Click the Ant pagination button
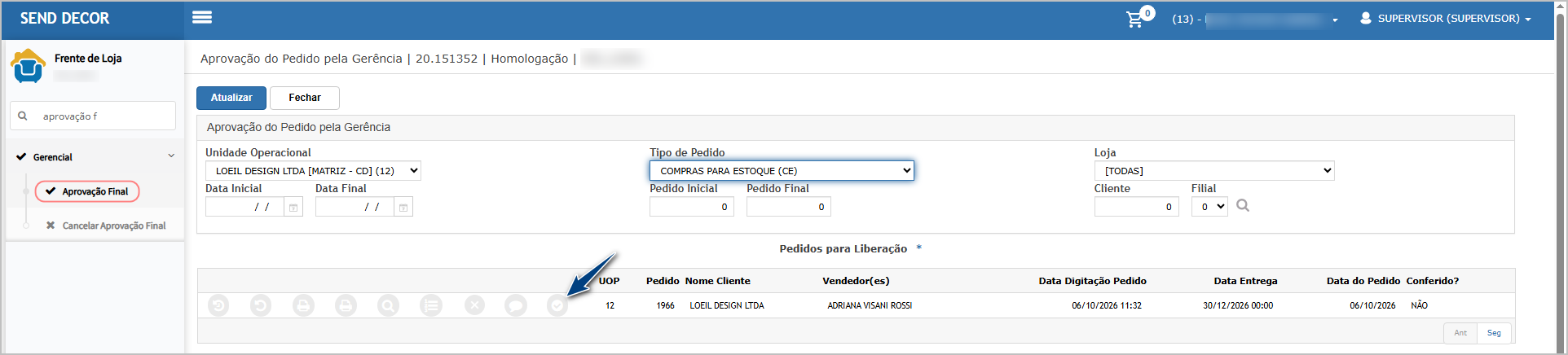This screenshot has height=355, width=1568. click(x=1460, y=333)
